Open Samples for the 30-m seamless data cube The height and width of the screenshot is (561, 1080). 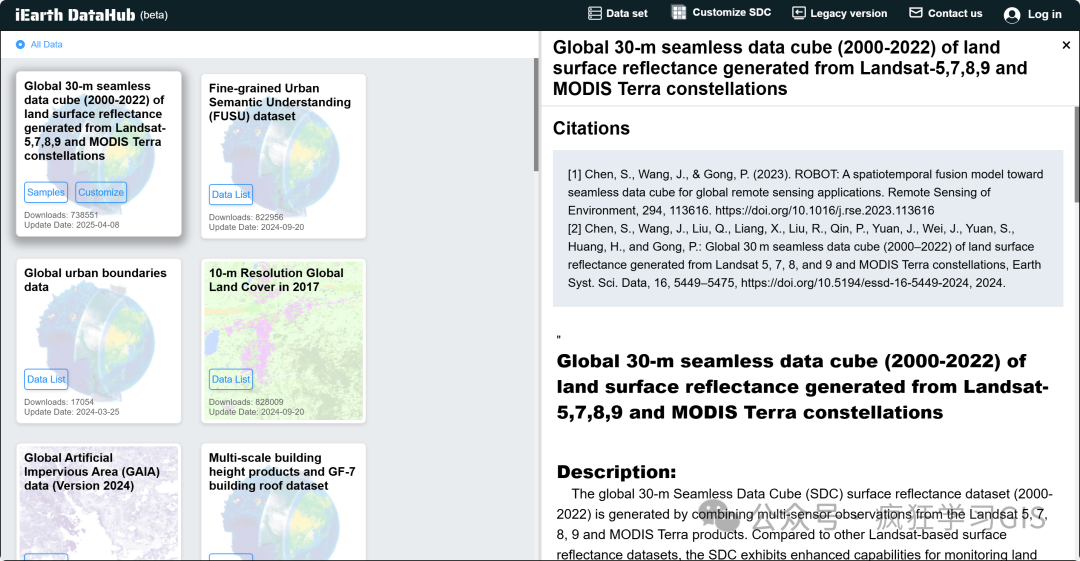pyautogui.click(x=46, y=192)
